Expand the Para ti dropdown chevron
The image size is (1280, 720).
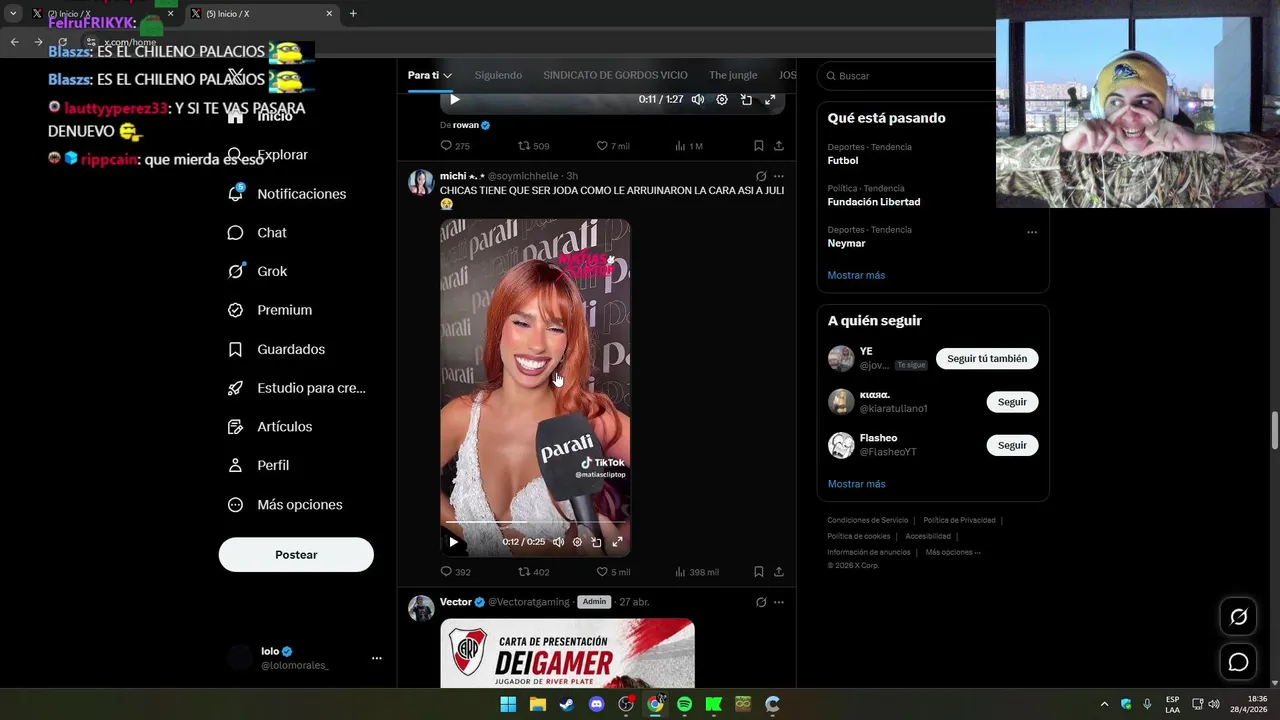point(447,76)
